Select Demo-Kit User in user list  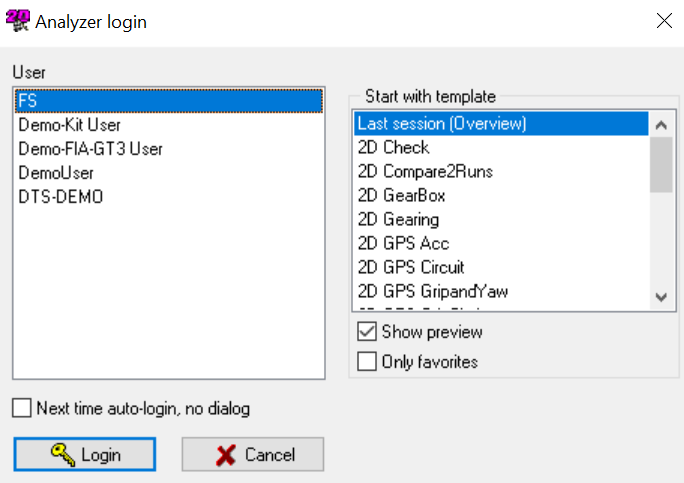[x=68, y=125]
